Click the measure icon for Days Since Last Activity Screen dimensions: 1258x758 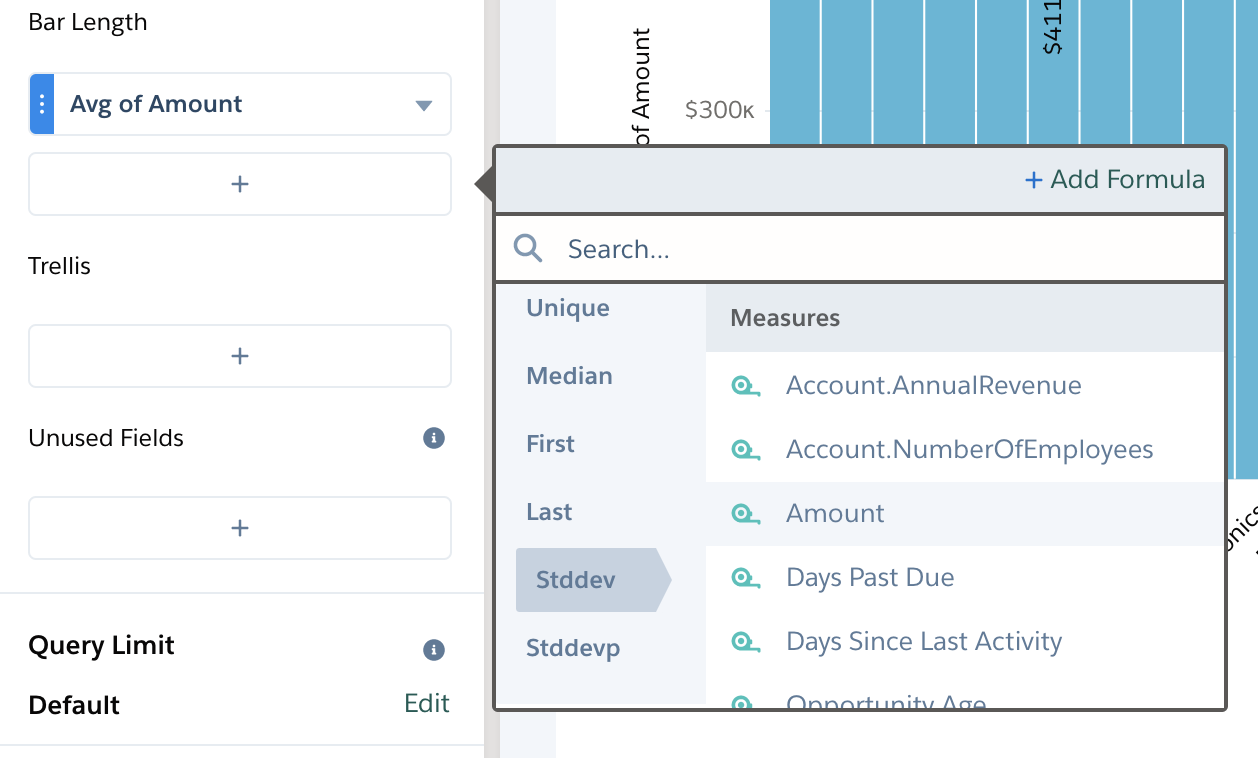tap(745, 641)
